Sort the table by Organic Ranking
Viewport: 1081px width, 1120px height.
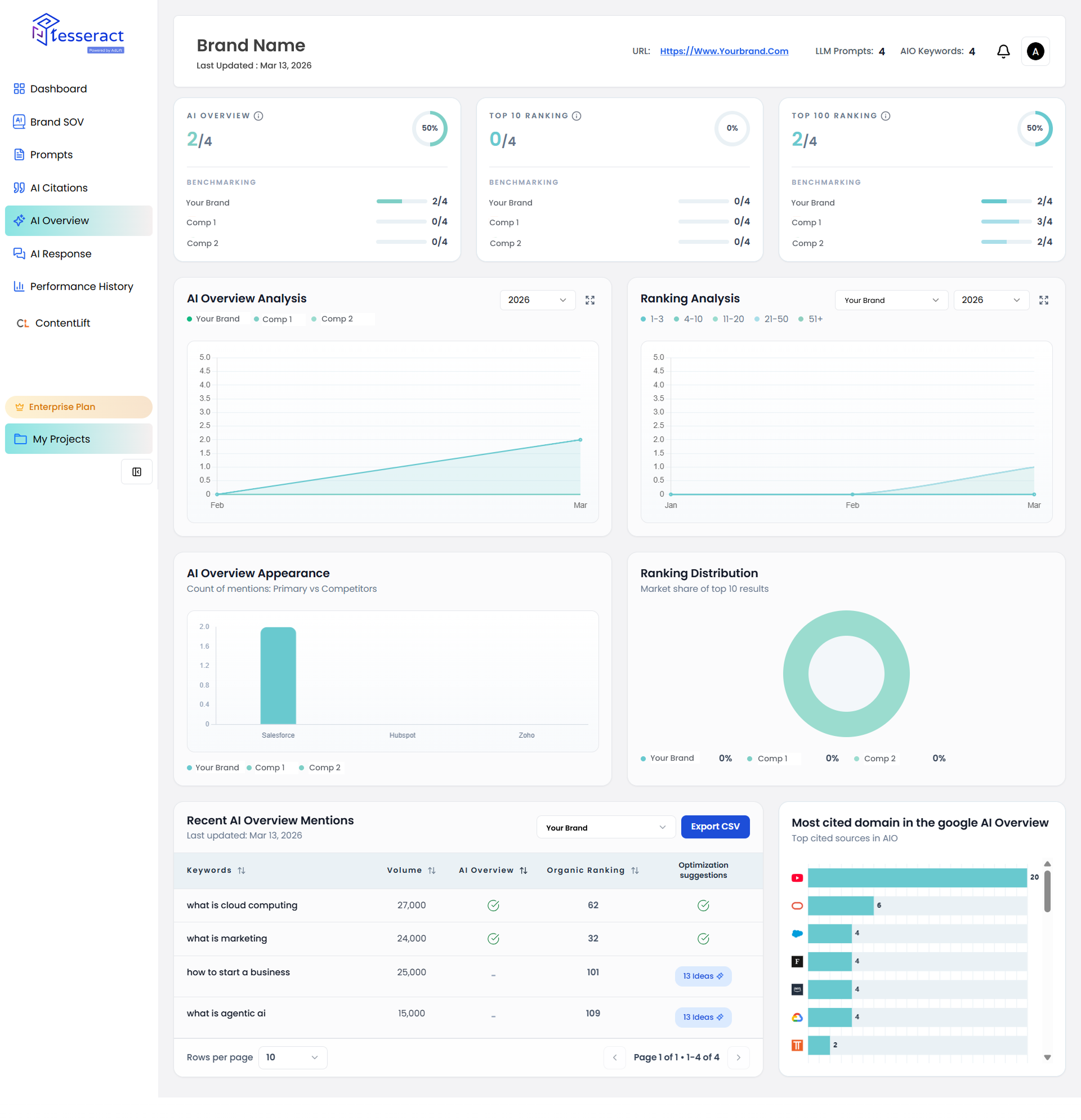(x=635, y=871)
